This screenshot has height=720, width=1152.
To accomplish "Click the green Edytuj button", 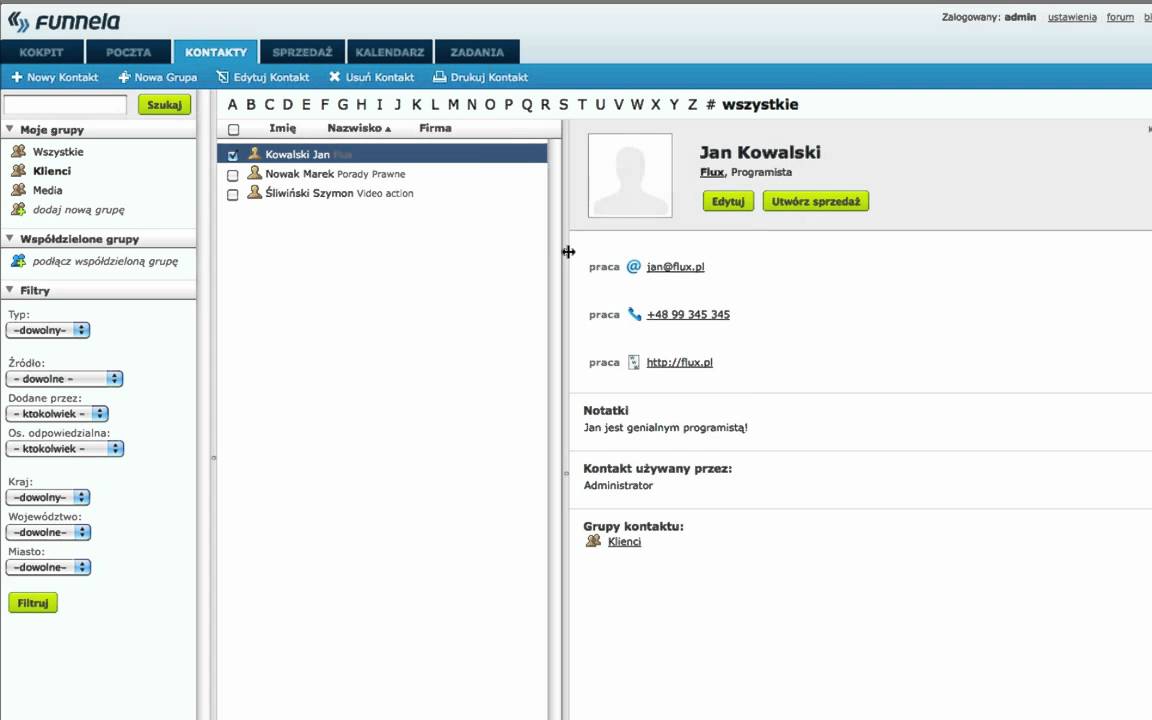I will (728, 201).
